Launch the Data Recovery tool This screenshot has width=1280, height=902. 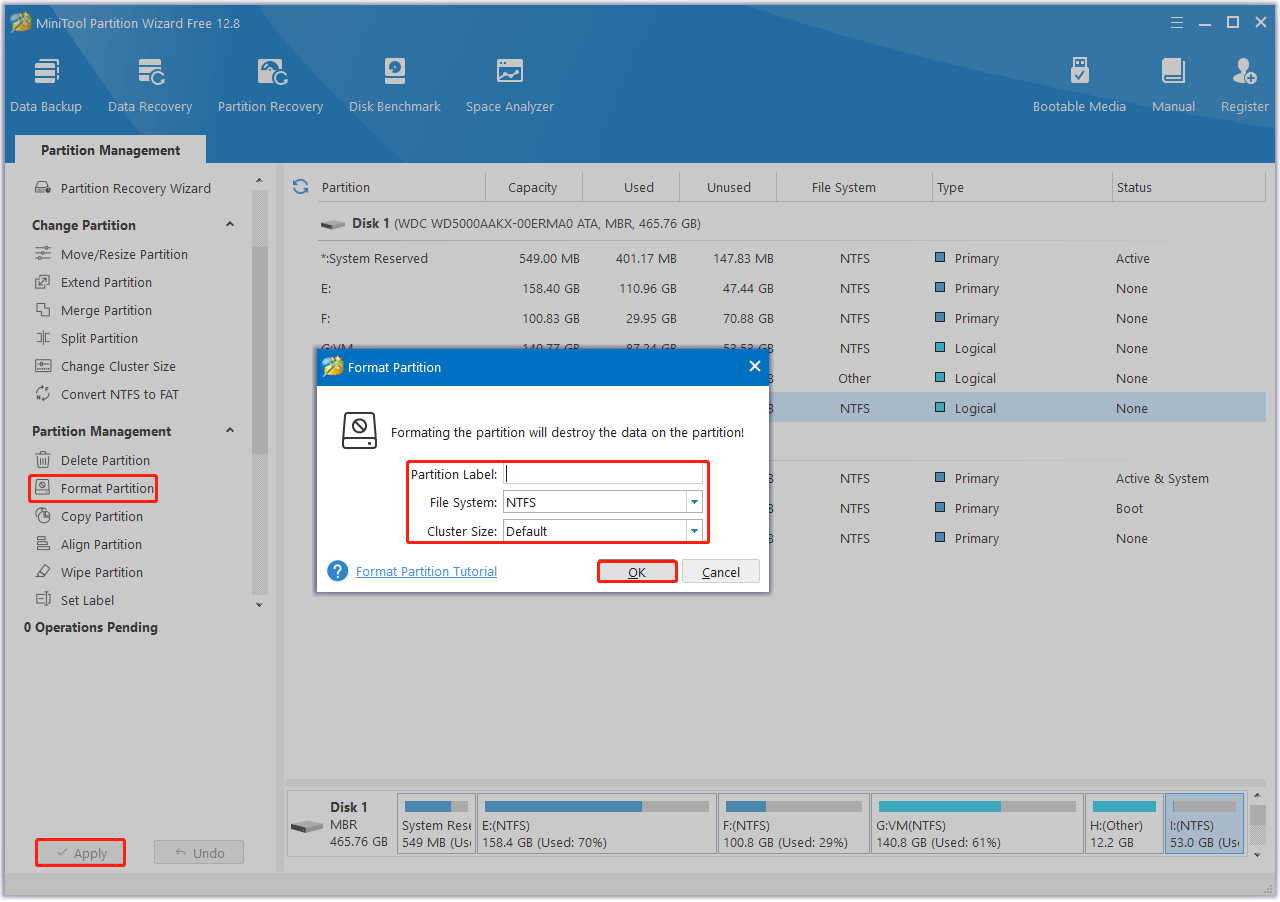[x=150, y=85]
